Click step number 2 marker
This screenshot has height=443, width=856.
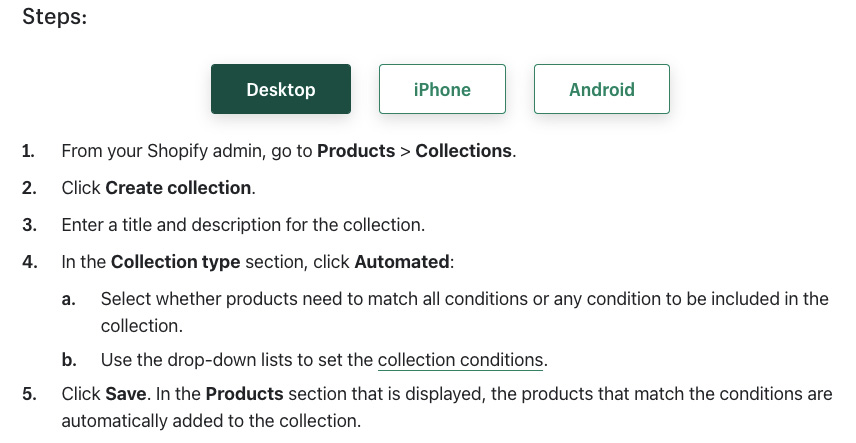coord(28,188)
